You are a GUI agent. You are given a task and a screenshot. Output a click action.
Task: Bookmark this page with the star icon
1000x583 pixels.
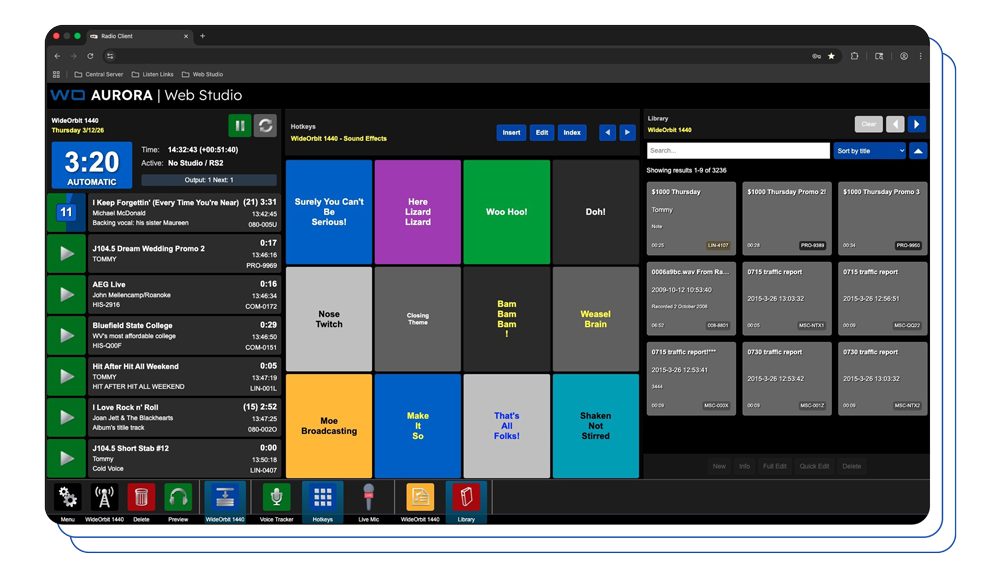pyautogui.click(x=832, y=56)
